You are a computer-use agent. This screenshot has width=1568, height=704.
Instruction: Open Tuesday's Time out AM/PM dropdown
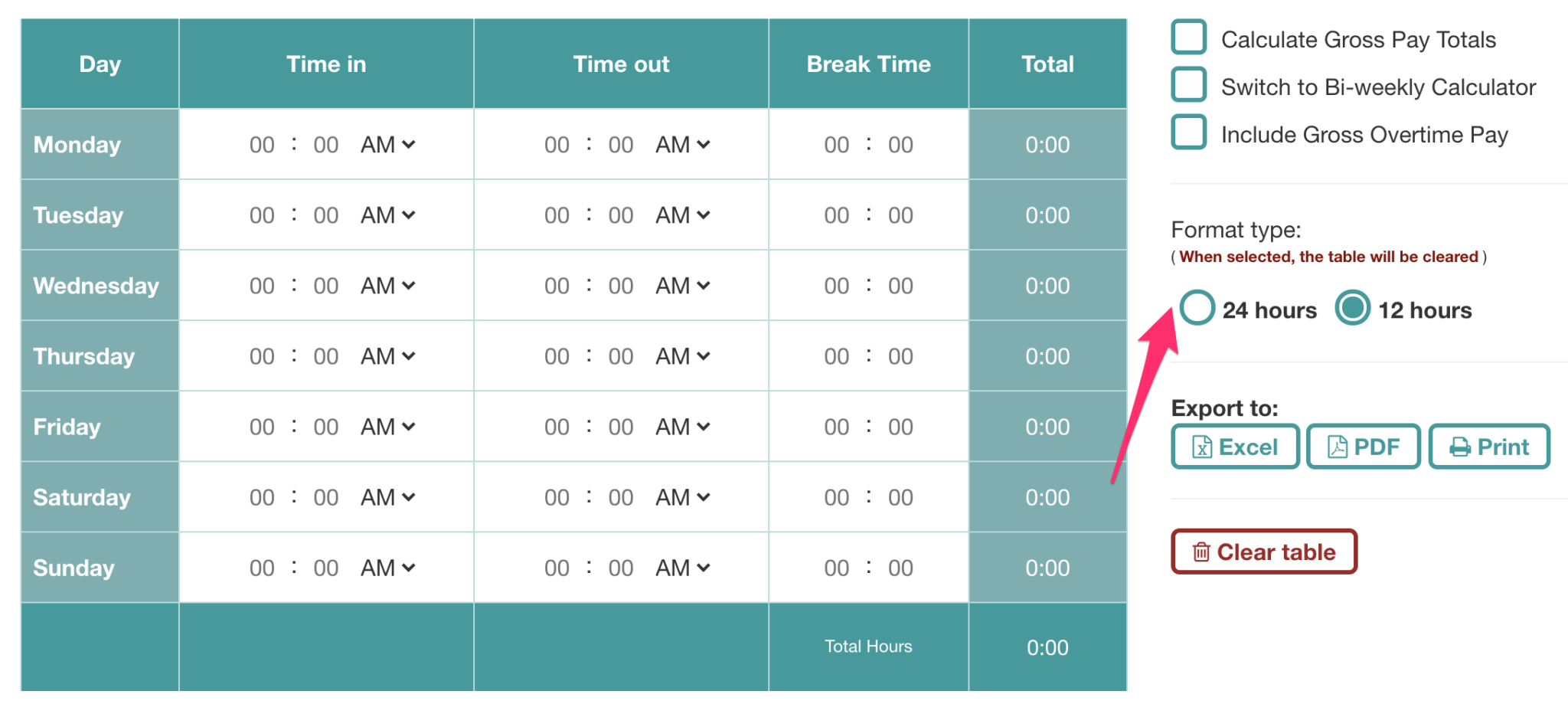[682, 214]
